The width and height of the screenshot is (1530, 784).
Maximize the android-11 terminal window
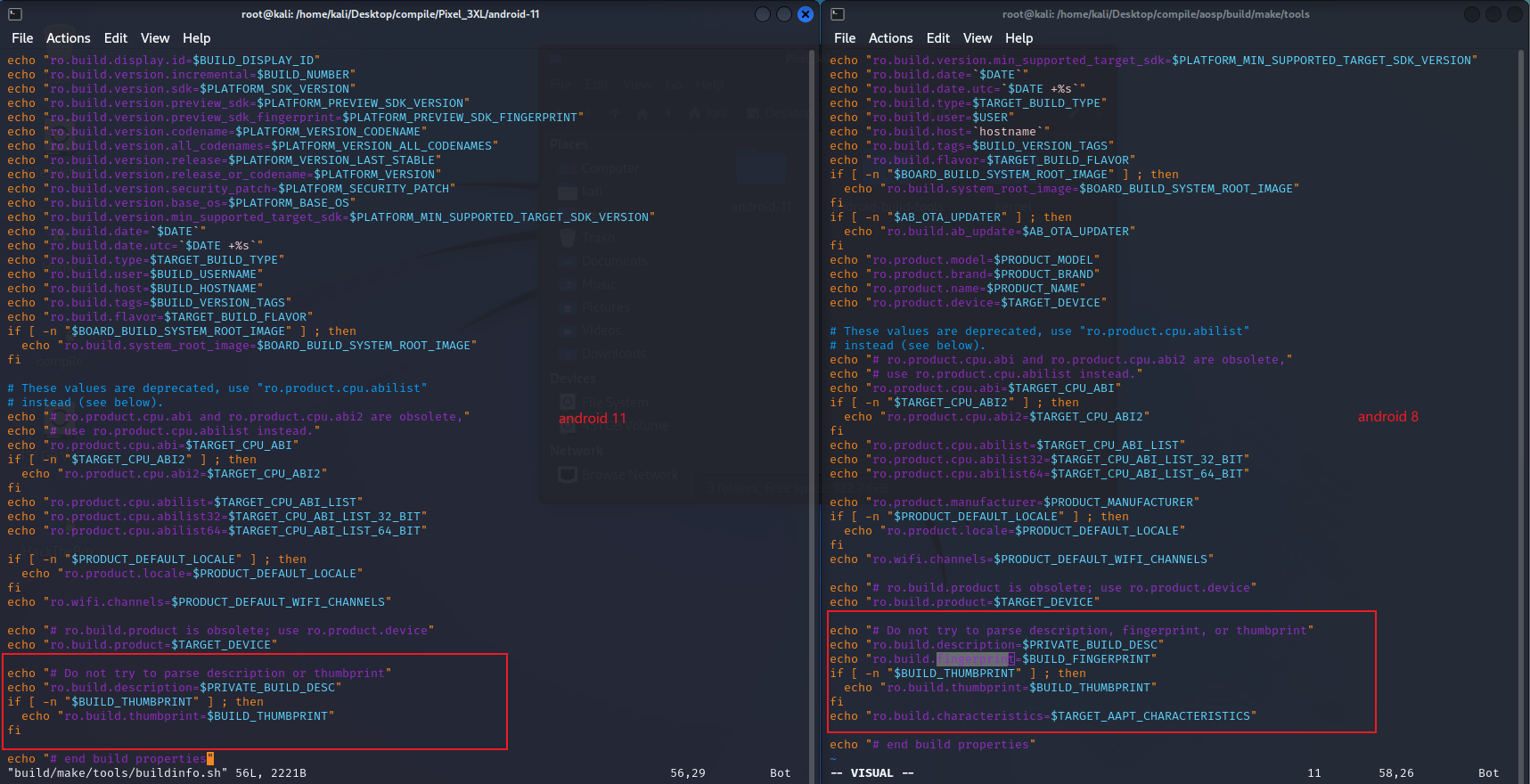(784, 14)
